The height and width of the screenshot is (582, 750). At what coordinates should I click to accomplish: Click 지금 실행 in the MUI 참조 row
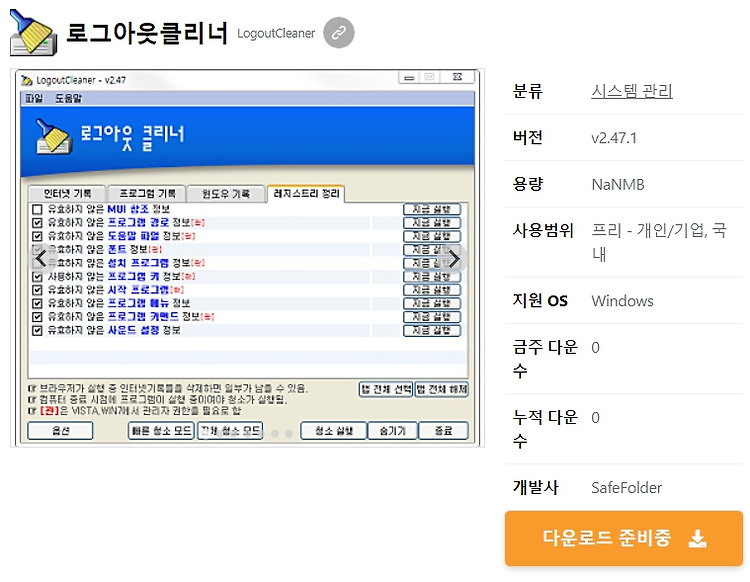click(432, 209)
